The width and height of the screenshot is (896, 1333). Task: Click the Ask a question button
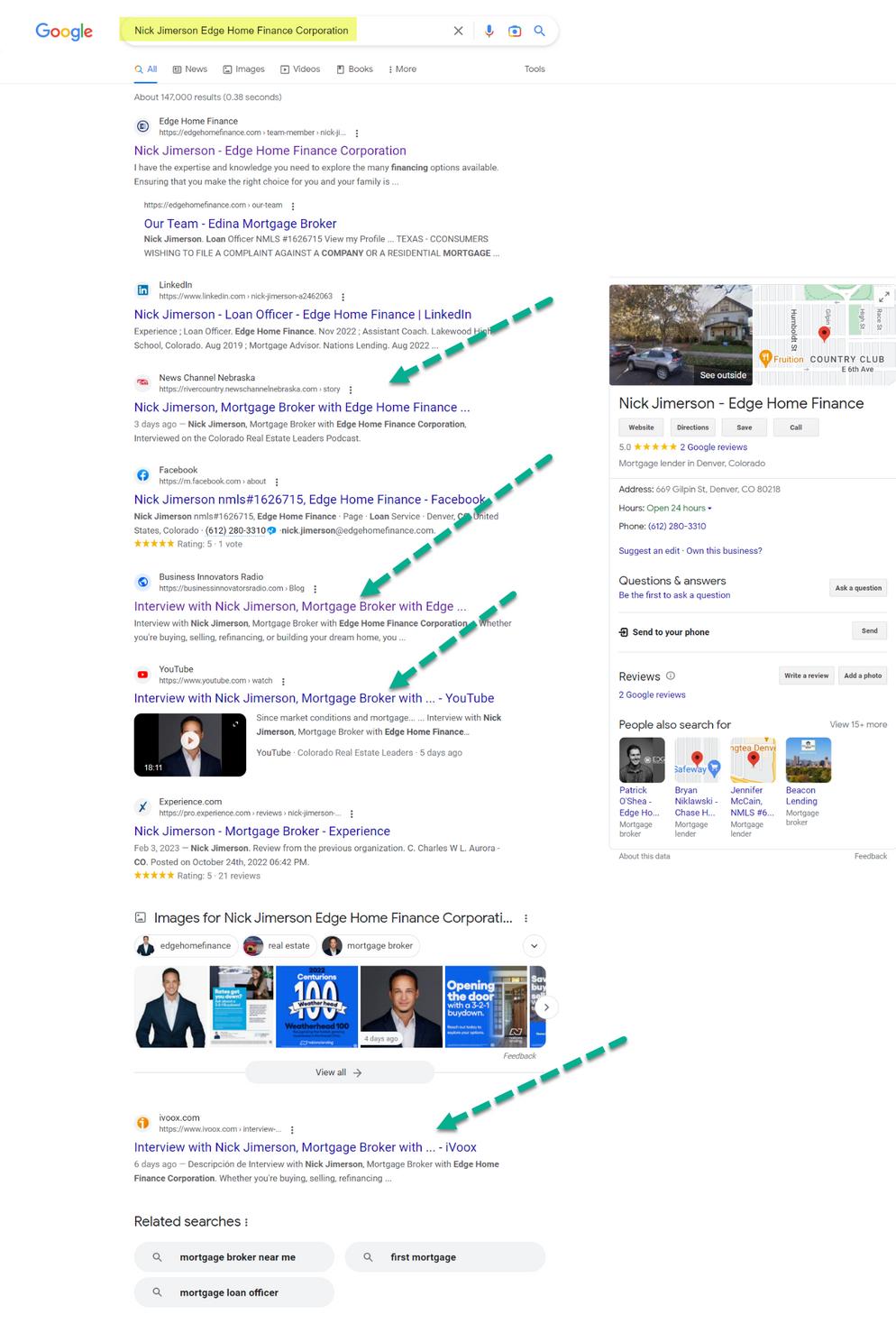pos(858,588)
